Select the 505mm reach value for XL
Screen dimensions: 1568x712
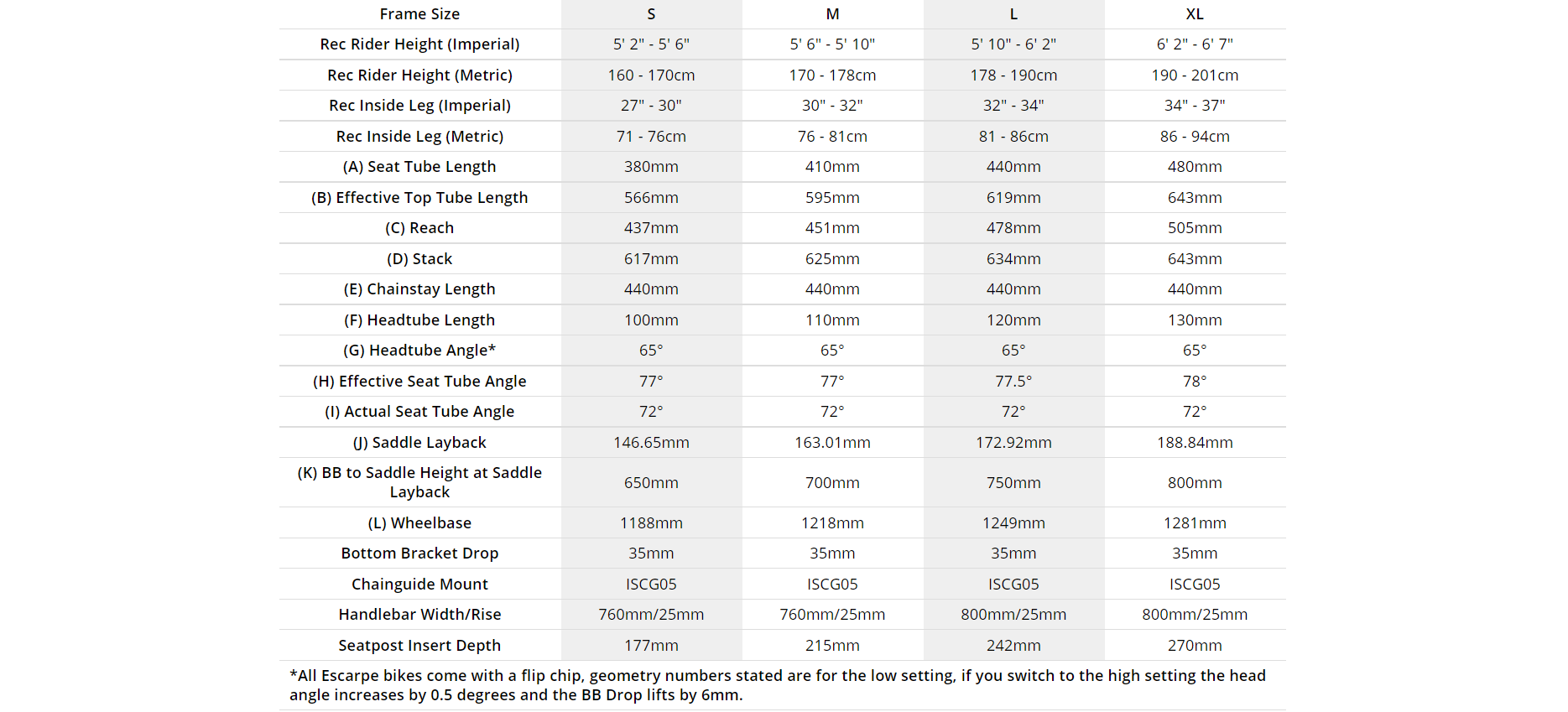1195,228
